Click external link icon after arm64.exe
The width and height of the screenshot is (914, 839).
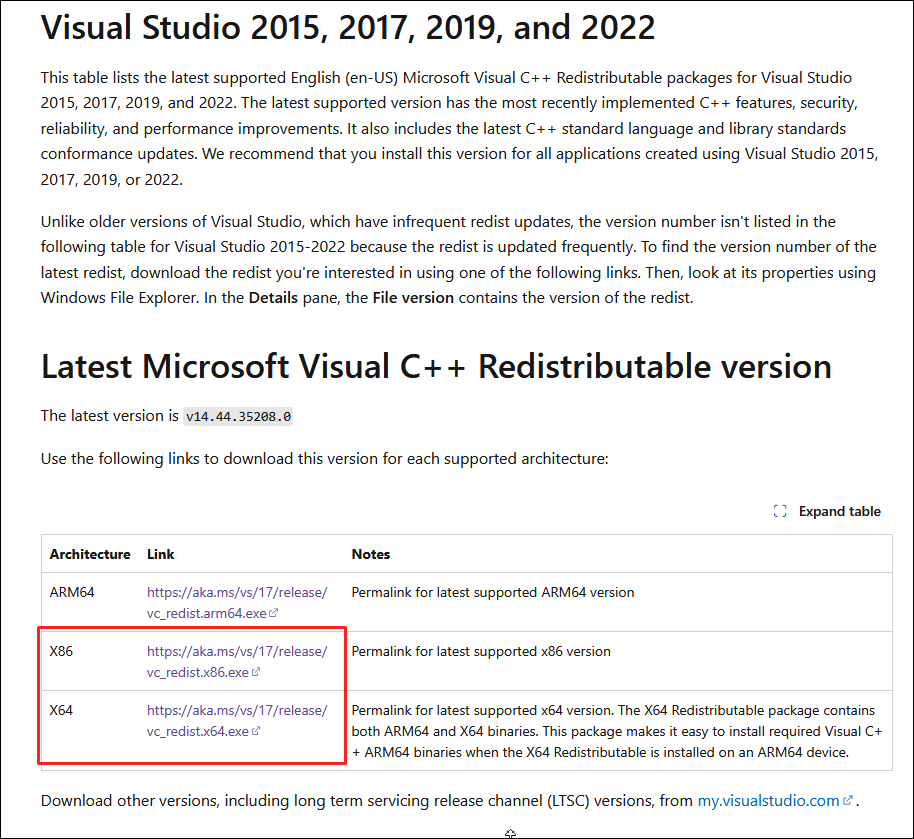273,613
